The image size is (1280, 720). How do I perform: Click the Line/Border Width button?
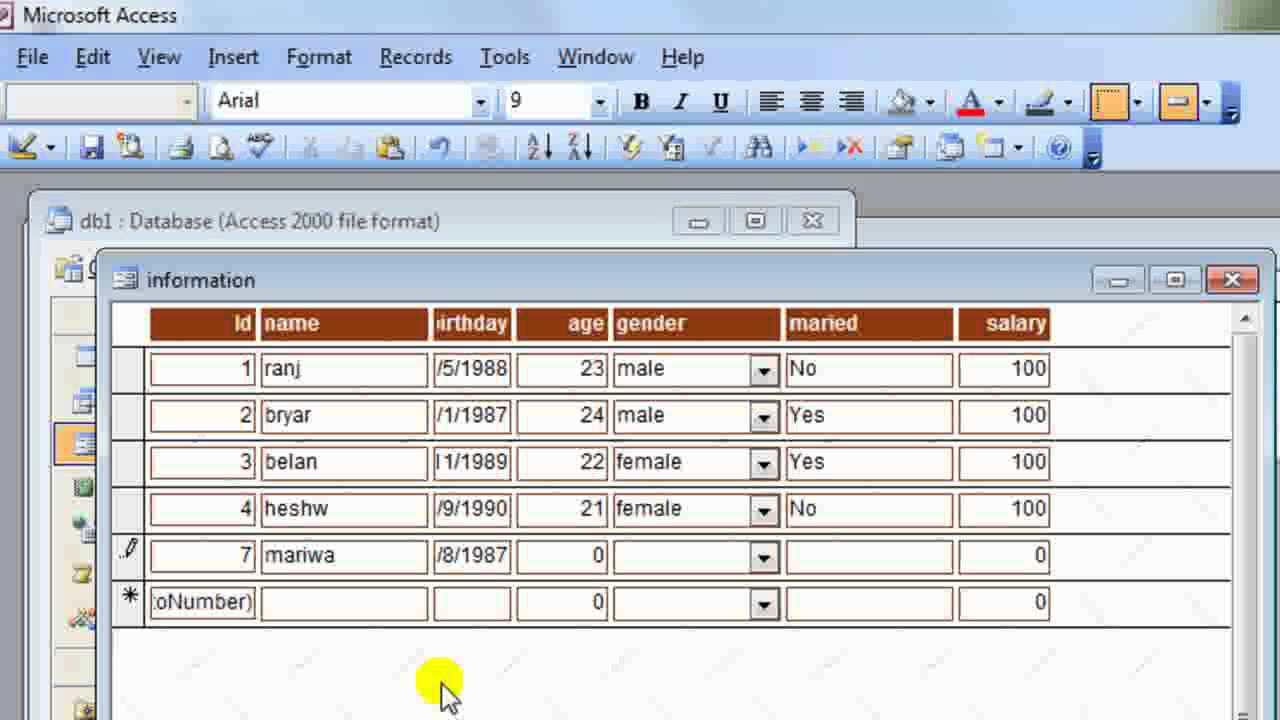(1109, 102)
